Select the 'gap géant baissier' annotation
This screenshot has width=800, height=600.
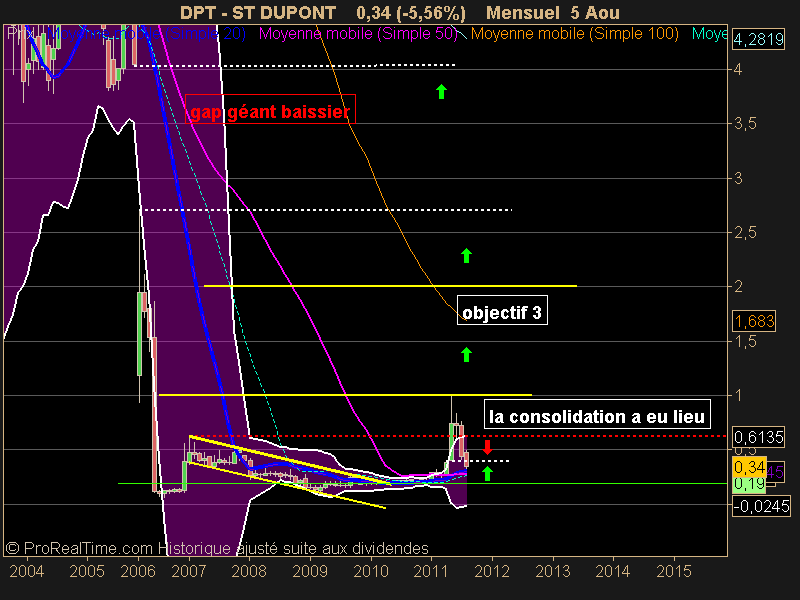[x=270, y=109]
